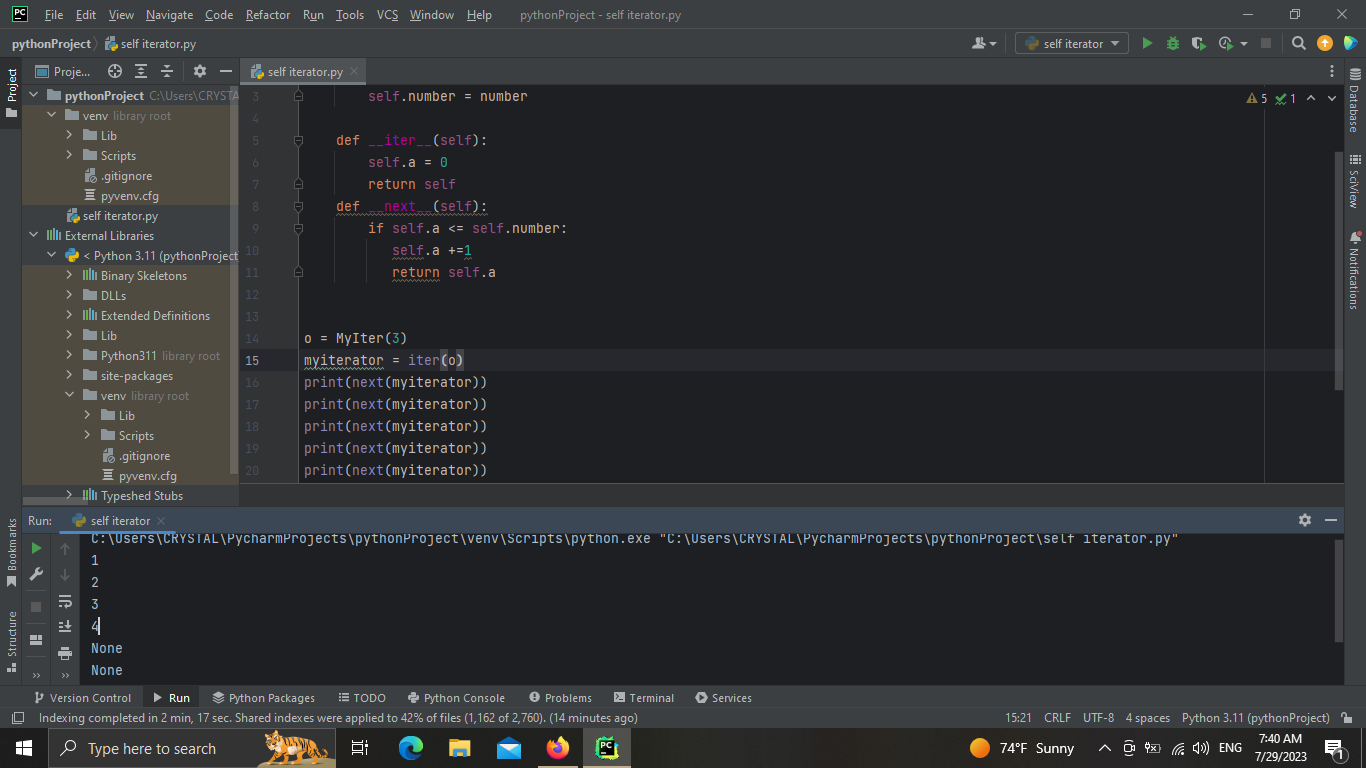Open Microsoft Edge from the Windows taskbar
The width and height of the screenshot is (1366, 768).
click(x=411, y=748)
